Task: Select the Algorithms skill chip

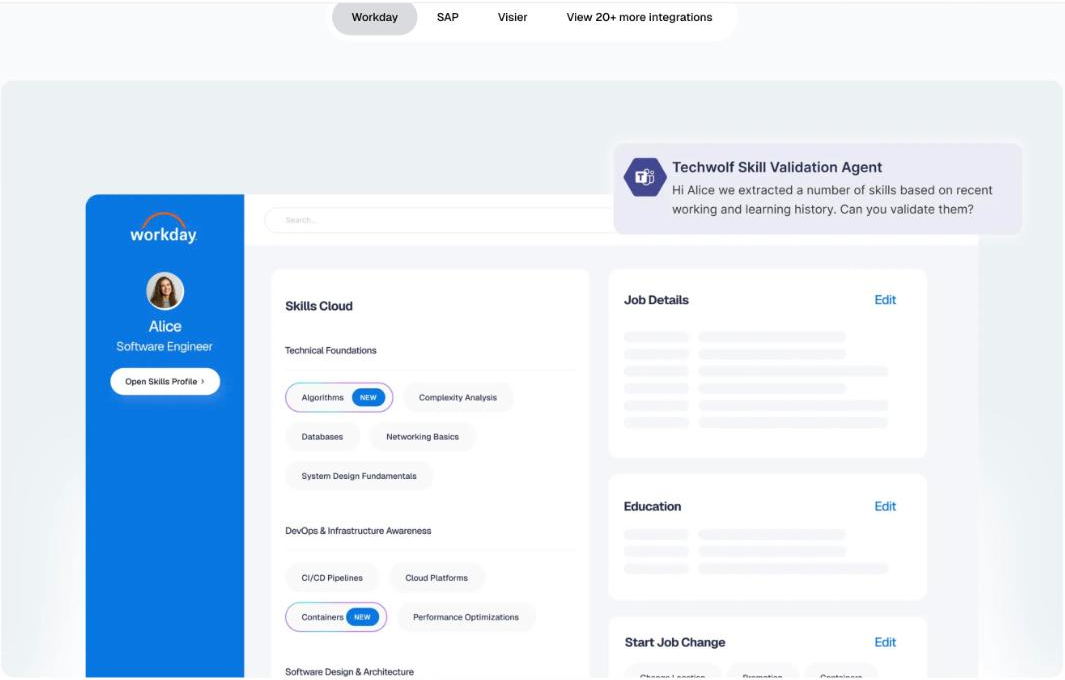Action: 339,397
